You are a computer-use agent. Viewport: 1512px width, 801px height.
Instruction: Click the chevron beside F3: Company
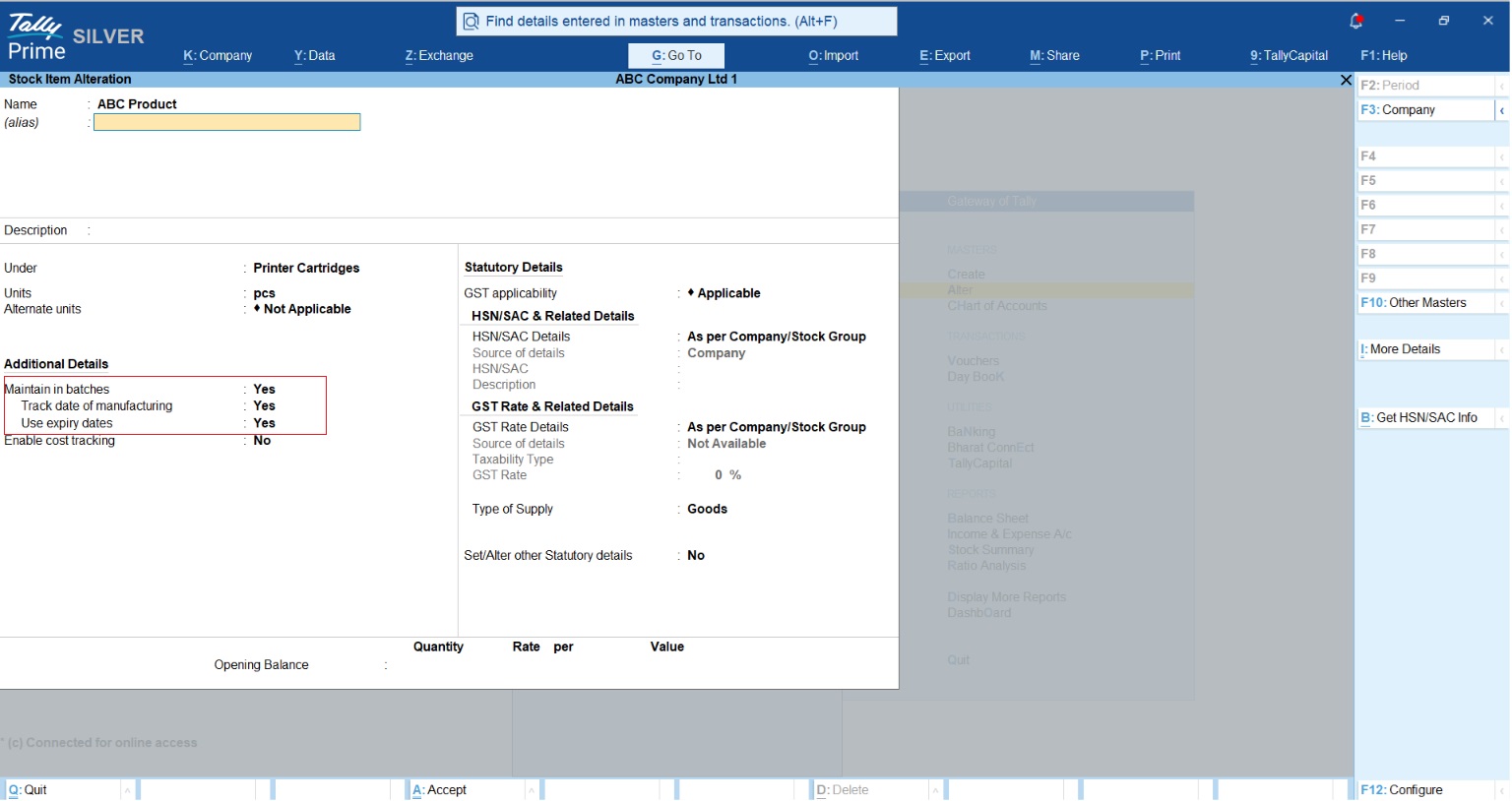click(x=1502, y=110)
